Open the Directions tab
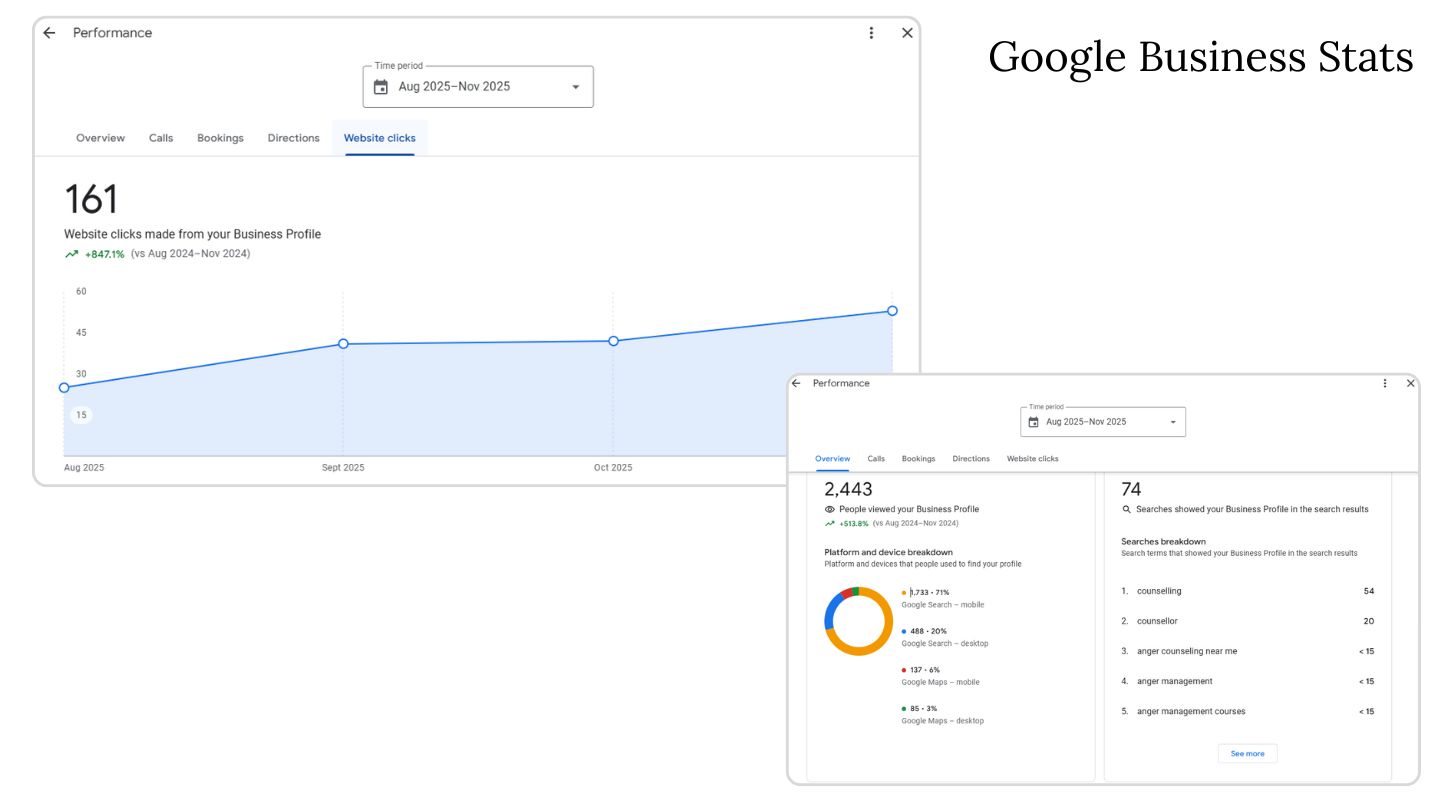Screen dimensions: 1440x810 click(x=293, y=137)
